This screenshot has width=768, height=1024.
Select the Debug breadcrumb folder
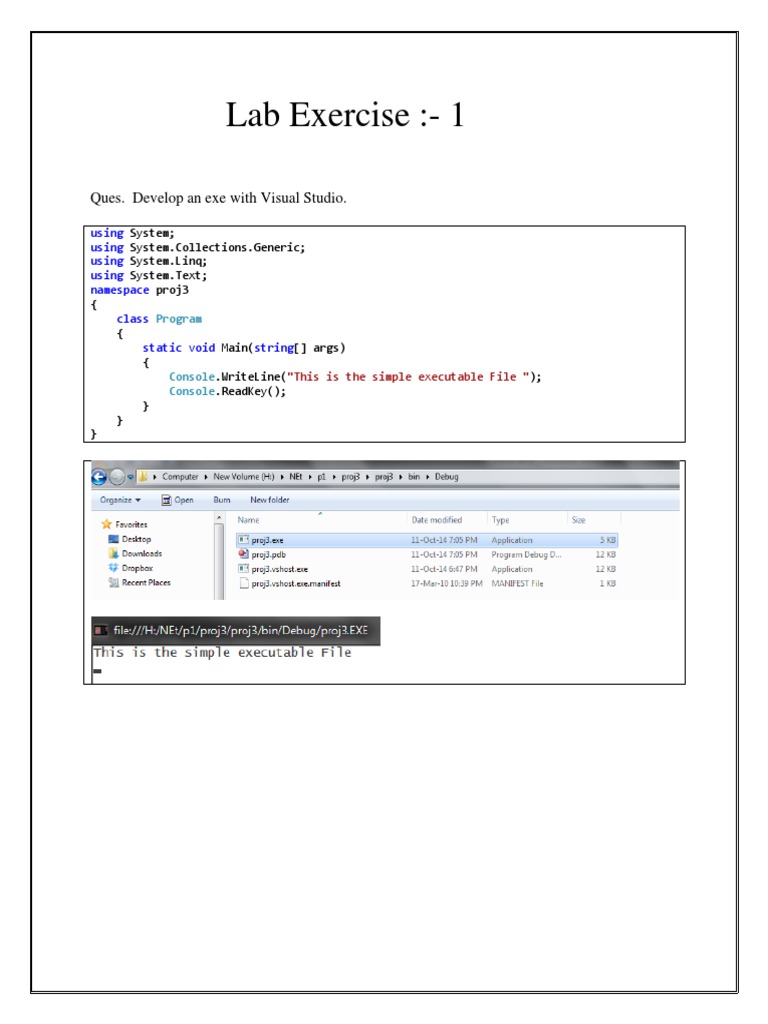pyautogui.click(x=447, y=477)
